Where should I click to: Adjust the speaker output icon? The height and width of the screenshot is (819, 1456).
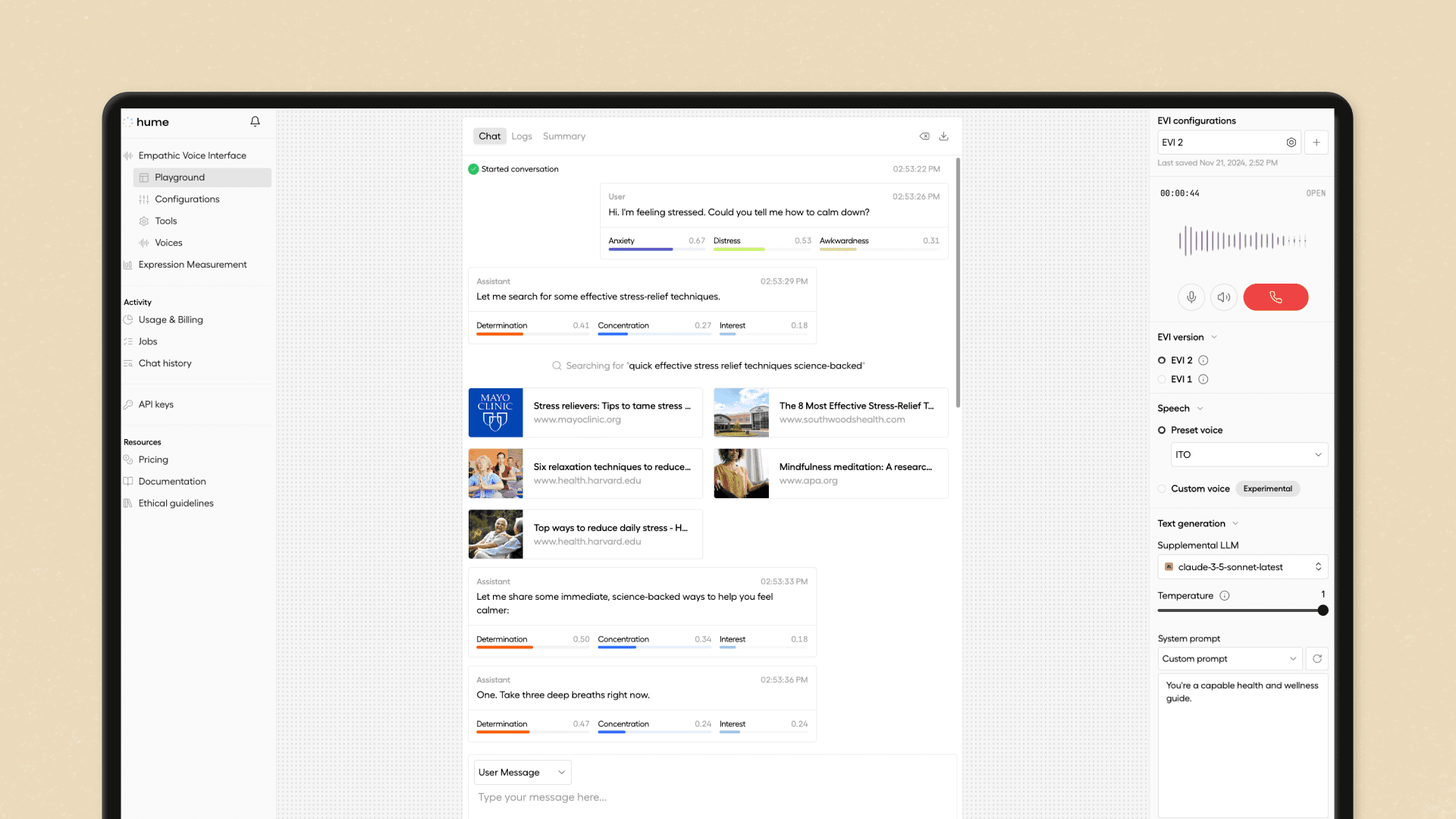(x=1224, y=297)
